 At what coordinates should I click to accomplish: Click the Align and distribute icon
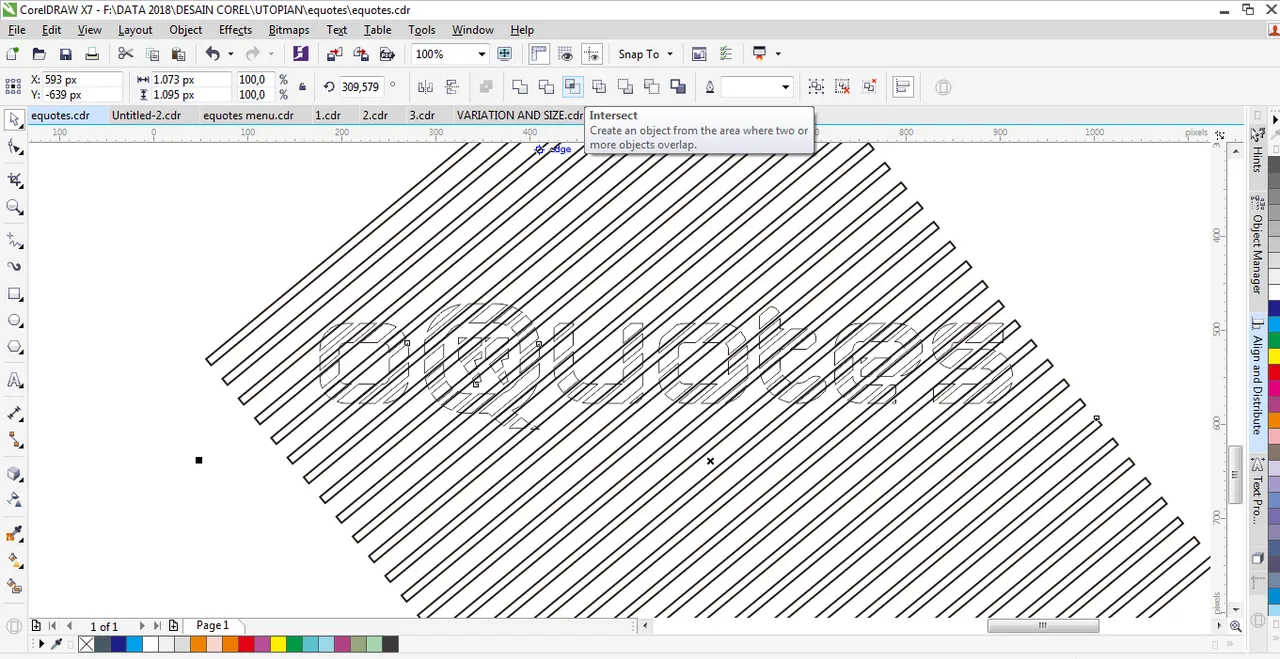902,87
